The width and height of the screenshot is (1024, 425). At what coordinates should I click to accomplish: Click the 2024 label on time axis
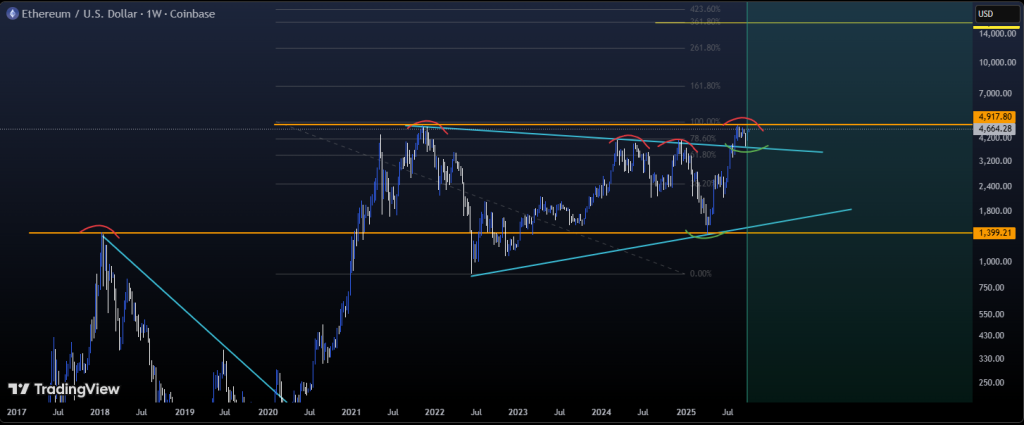pos(601,411)
